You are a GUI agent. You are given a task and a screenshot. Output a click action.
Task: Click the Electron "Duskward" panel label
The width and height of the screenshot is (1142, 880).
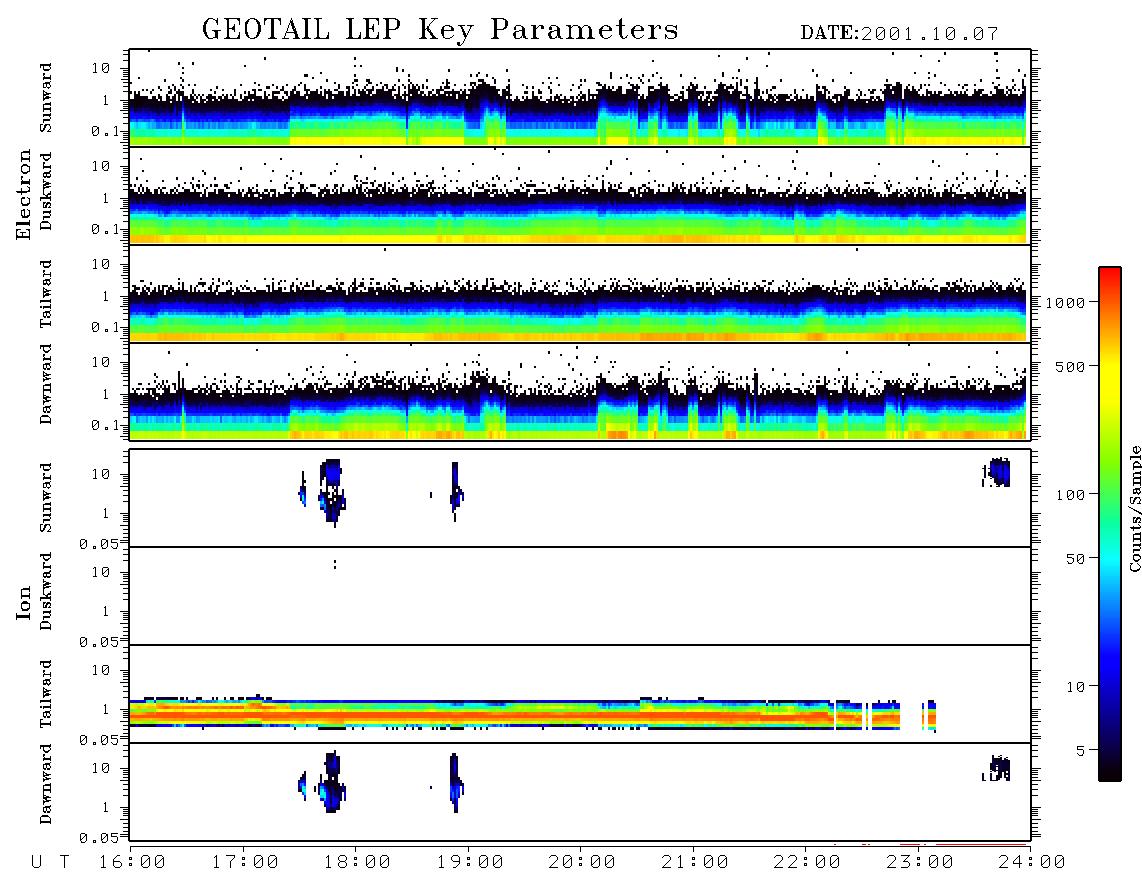(x=46, y=192)
